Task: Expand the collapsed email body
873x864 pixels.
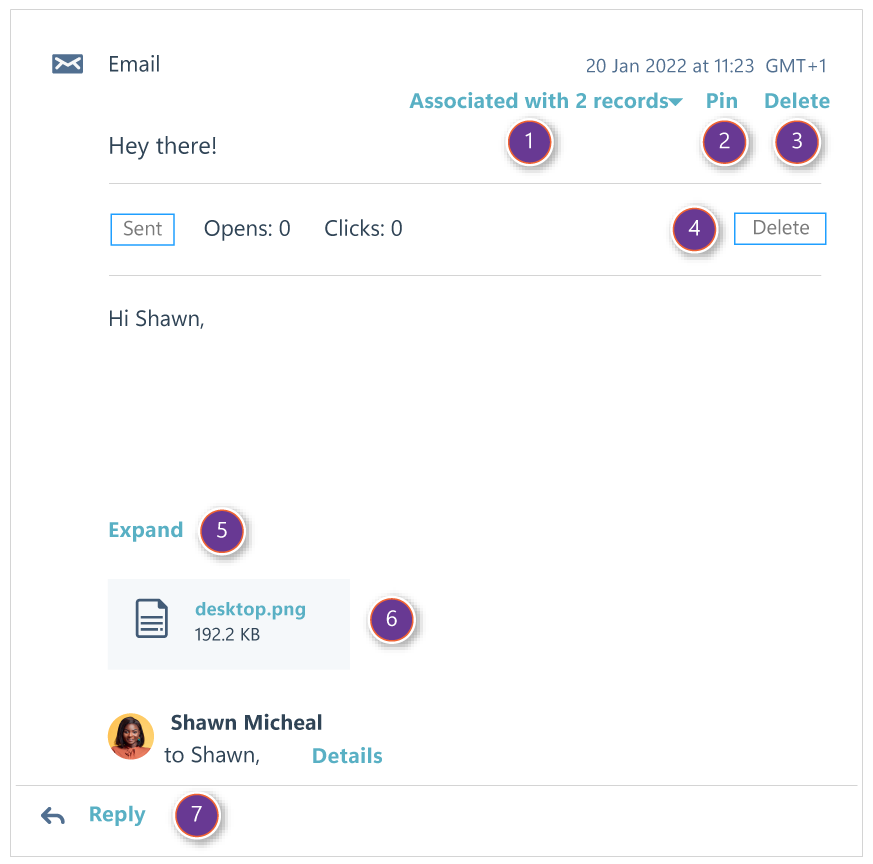Action: point(146,530)
